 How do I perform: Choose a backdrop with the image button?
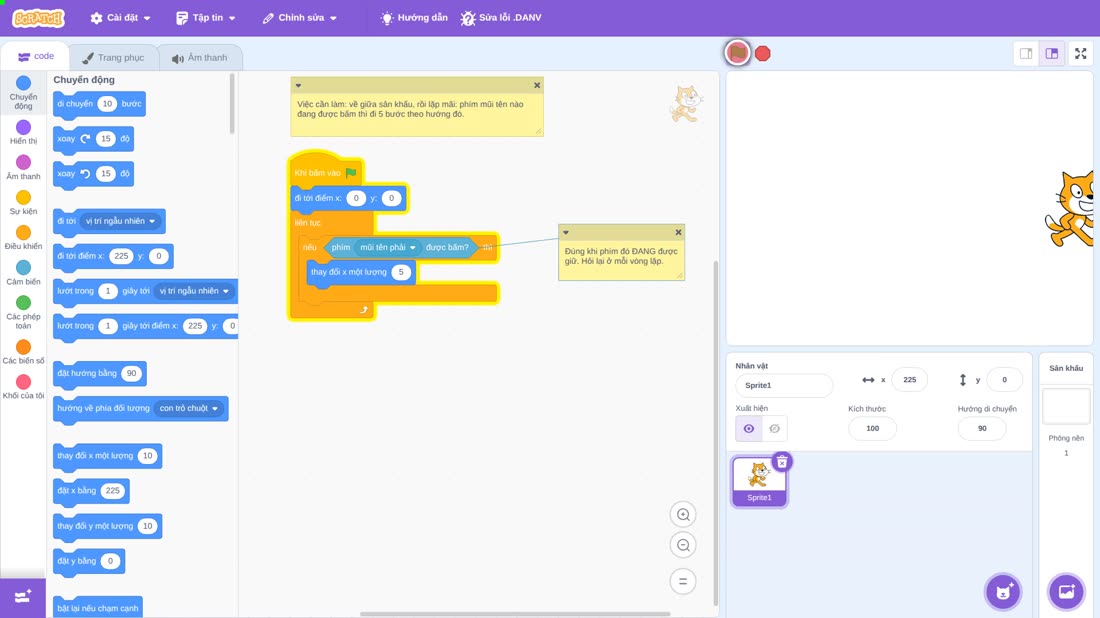(x=1066, y=591)
